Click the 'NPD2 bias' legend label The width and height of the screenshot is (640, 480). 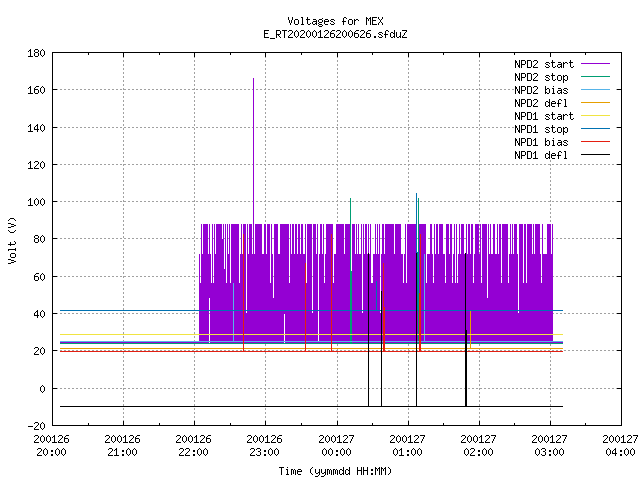pyautogui.click(x=541, y=90)
